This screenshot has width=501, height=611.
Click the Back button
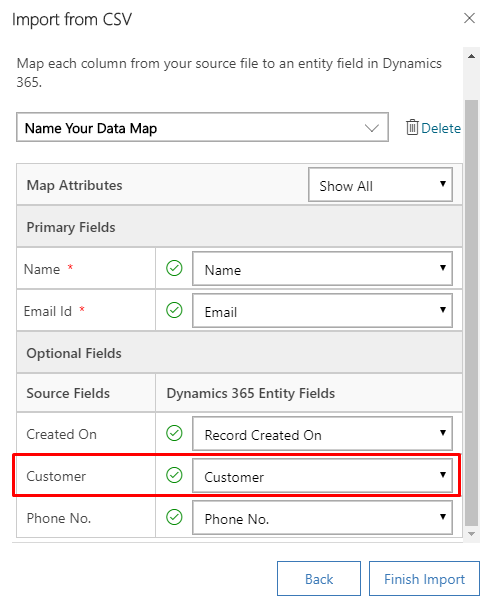click(x=319, y=579)
